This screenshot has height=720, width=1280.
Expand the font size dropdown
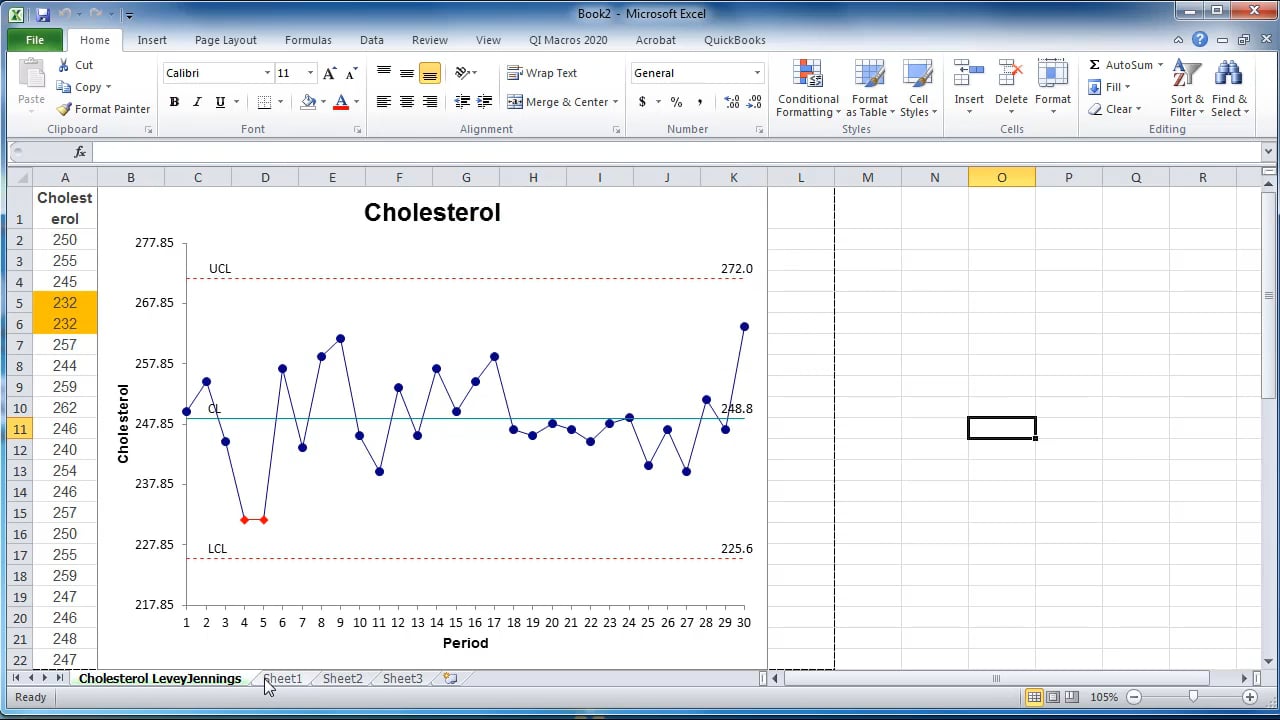click(310, 73)
